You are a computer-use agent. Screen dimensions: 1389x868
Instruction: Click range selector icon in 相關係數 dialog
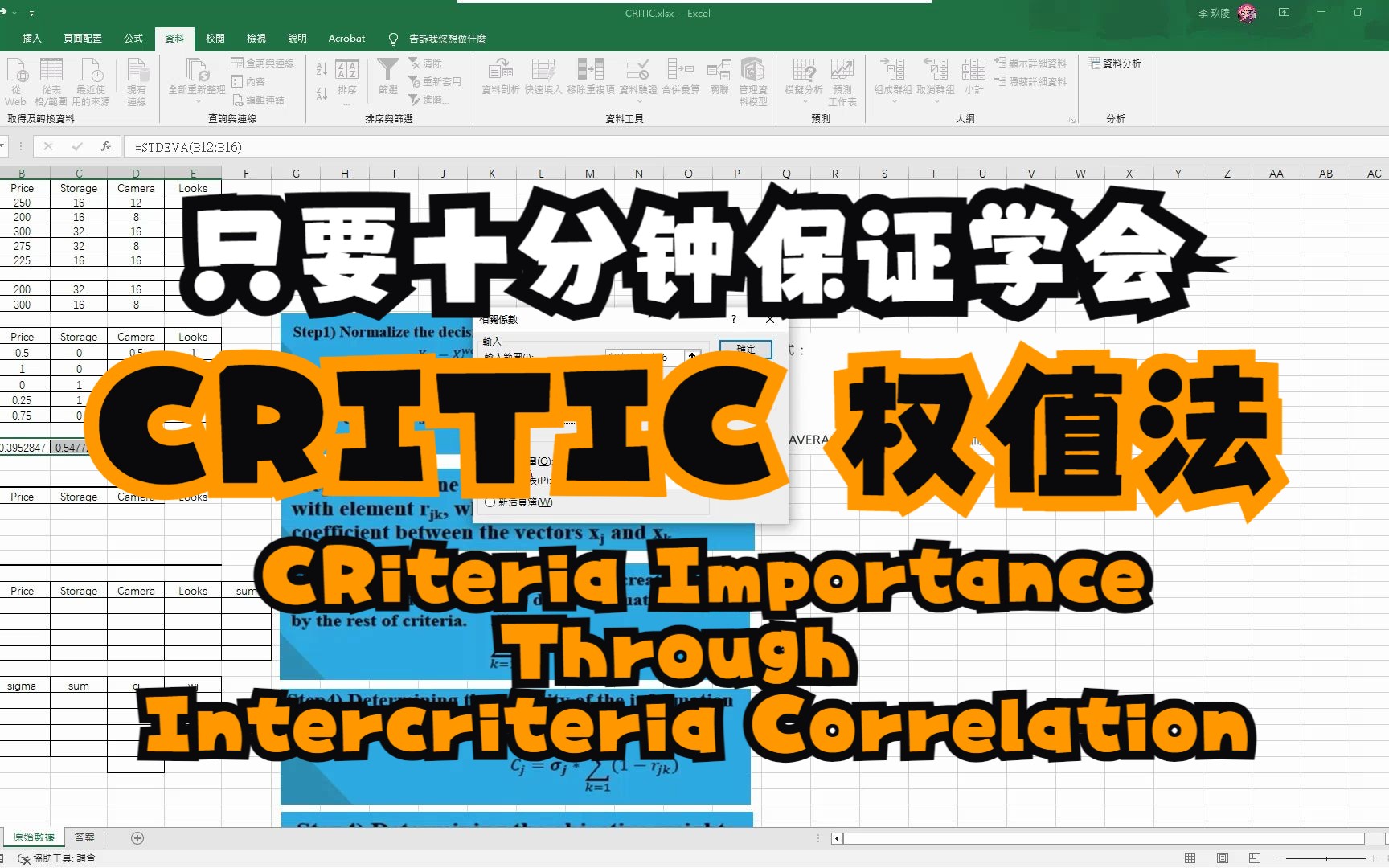click(x=692, y=356)
